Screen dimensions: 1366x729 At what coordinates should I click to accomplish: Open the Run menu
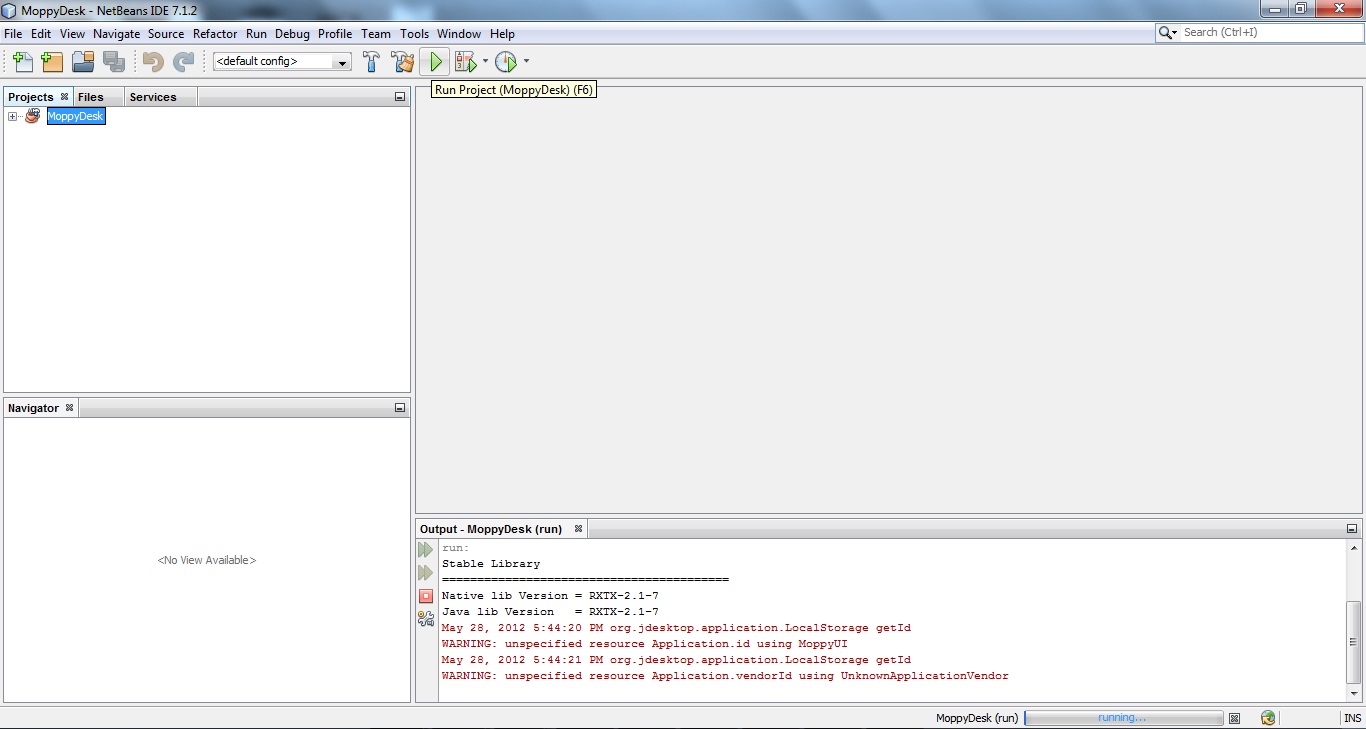(256, 34)
